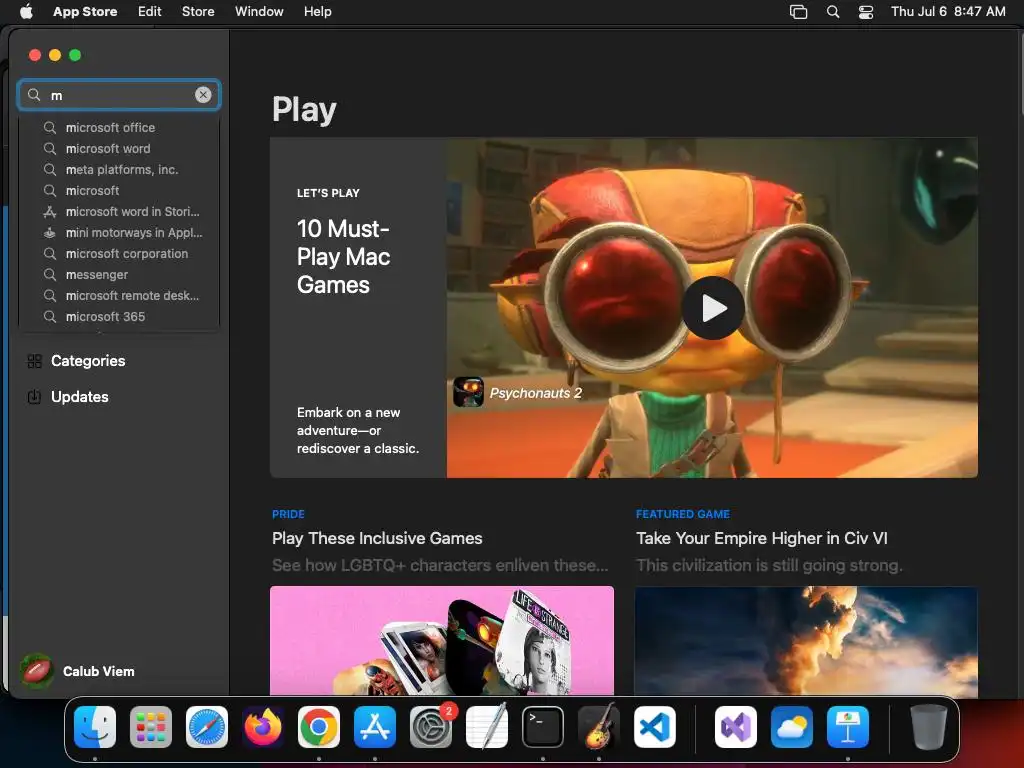Open the App Store menu
This screenshot has width=1024, height=768.
85,11
